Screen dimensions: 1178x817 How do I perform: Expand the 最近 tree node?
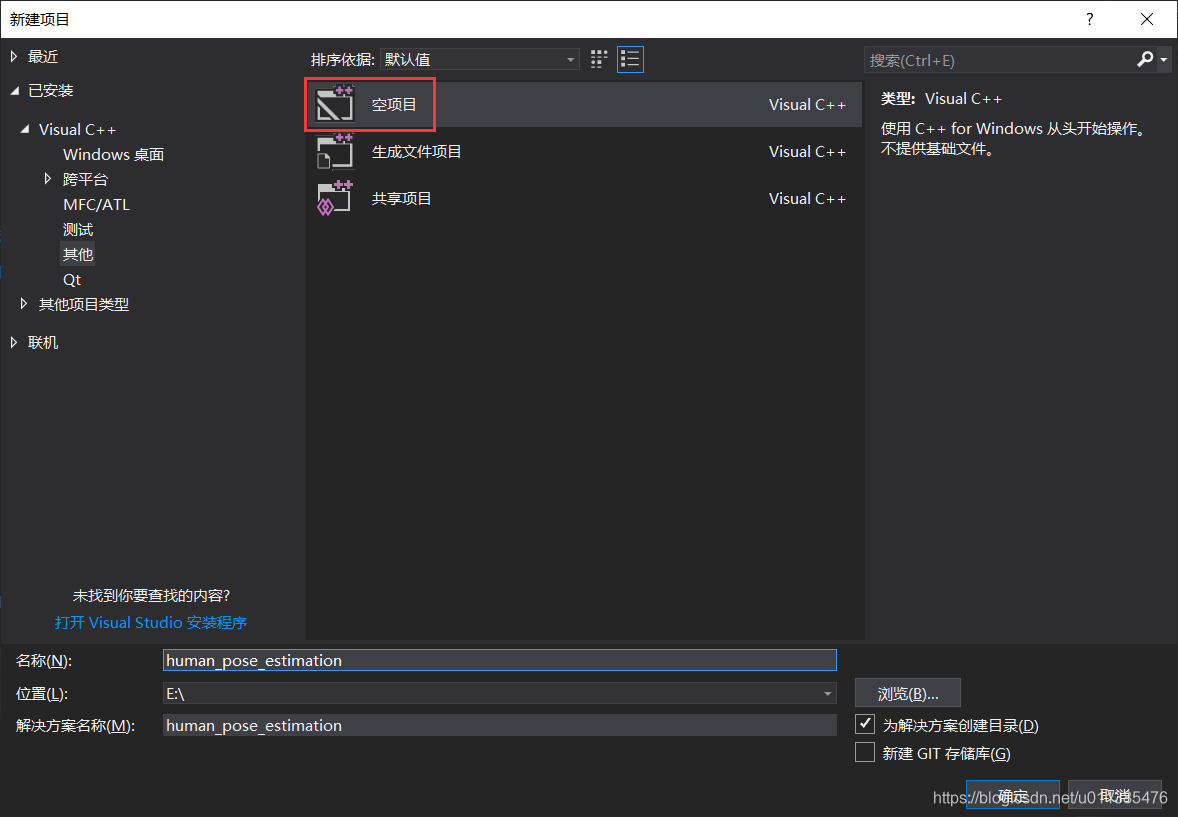click(14, 56)
